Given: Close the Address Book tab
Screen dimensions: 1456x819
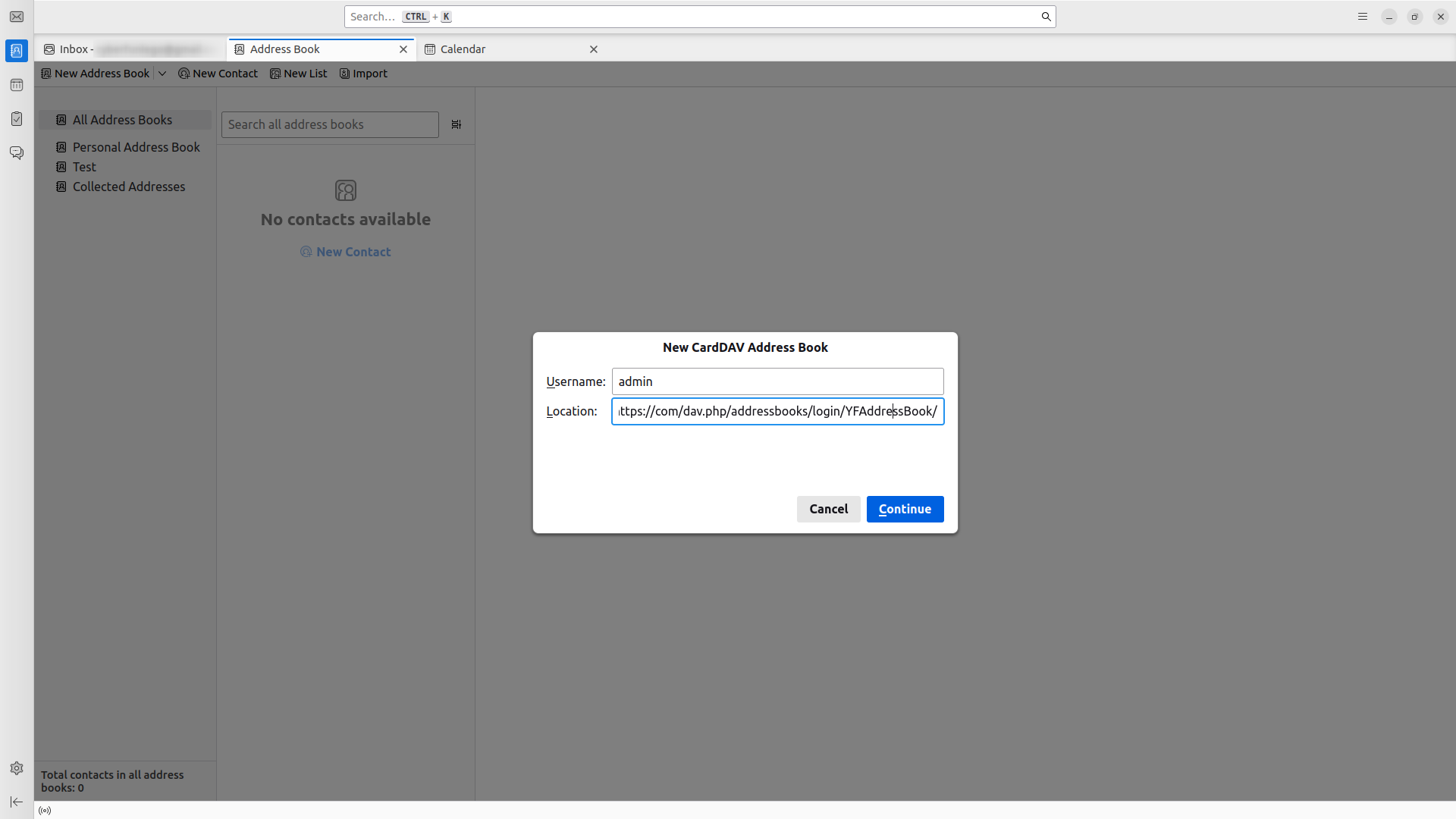Looking at the screenshot, I should [403, 49].
